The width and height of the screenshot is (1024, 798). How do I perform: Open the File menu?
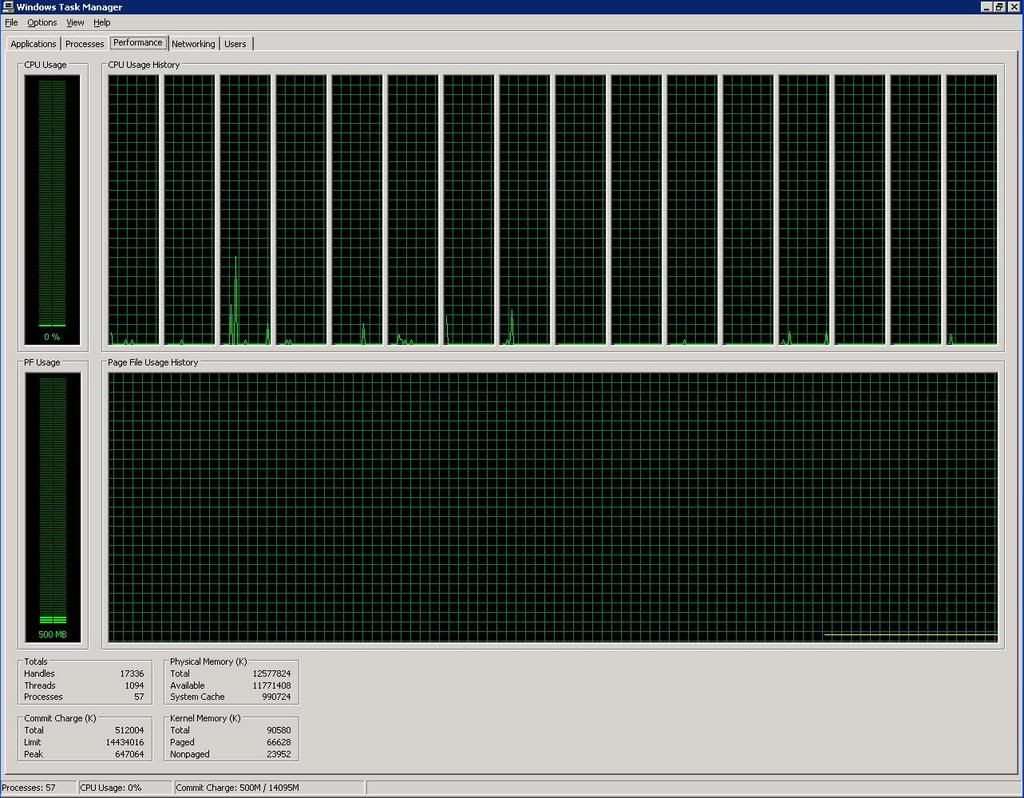point(11,22)
